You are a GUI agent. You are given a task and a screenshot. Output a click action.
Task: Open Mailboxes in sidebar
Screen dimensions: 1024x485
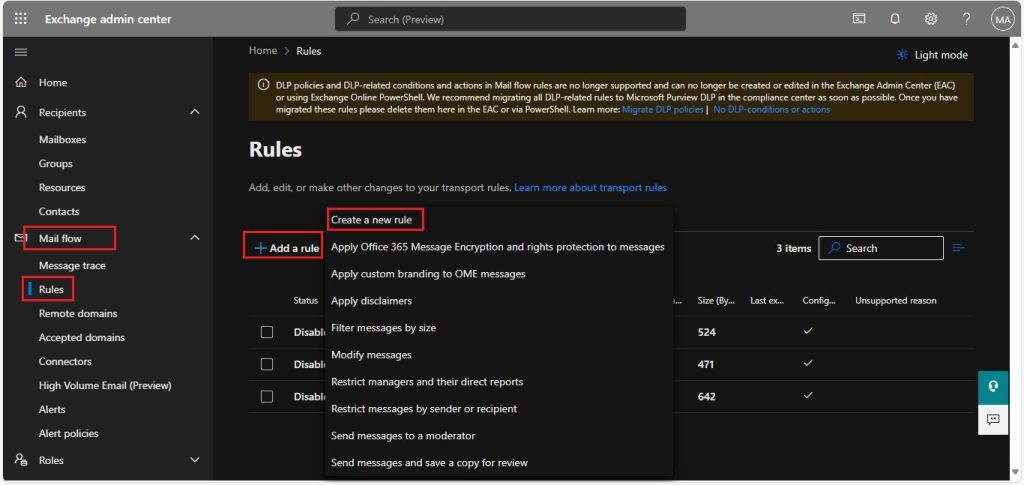coord(63,140)
